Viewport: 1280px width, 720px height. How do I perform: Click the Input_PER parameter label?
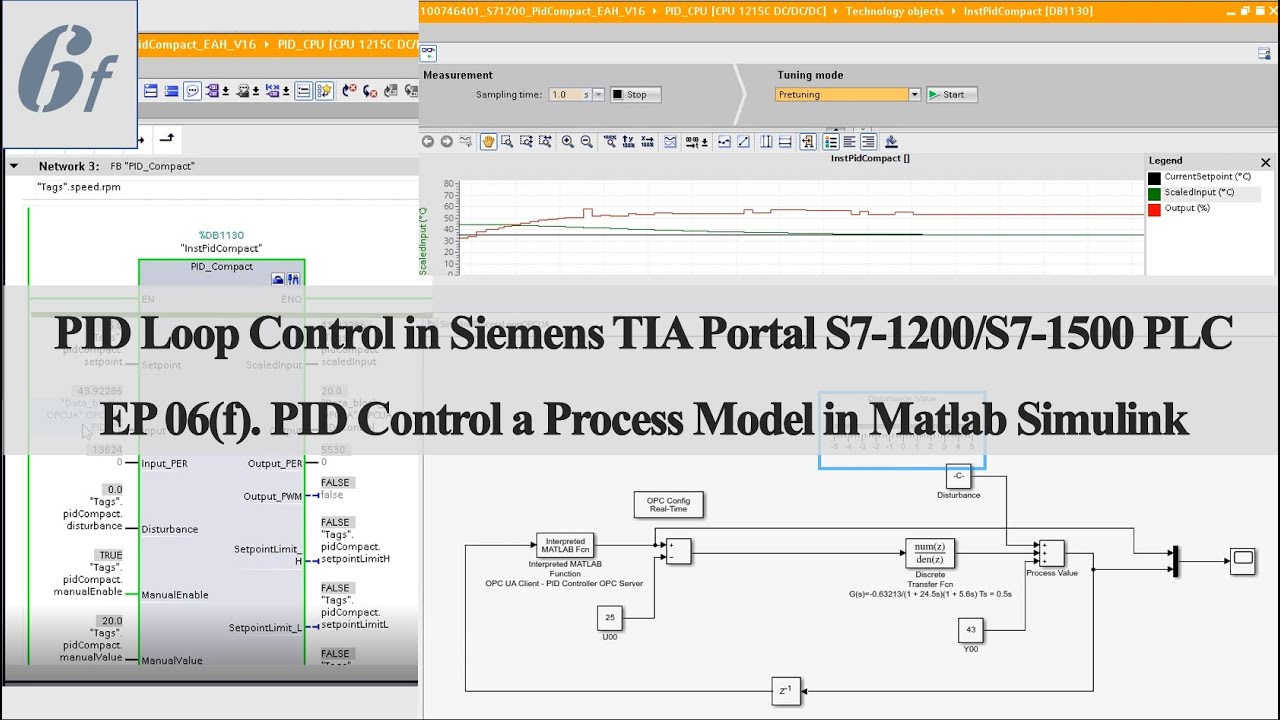164,464
